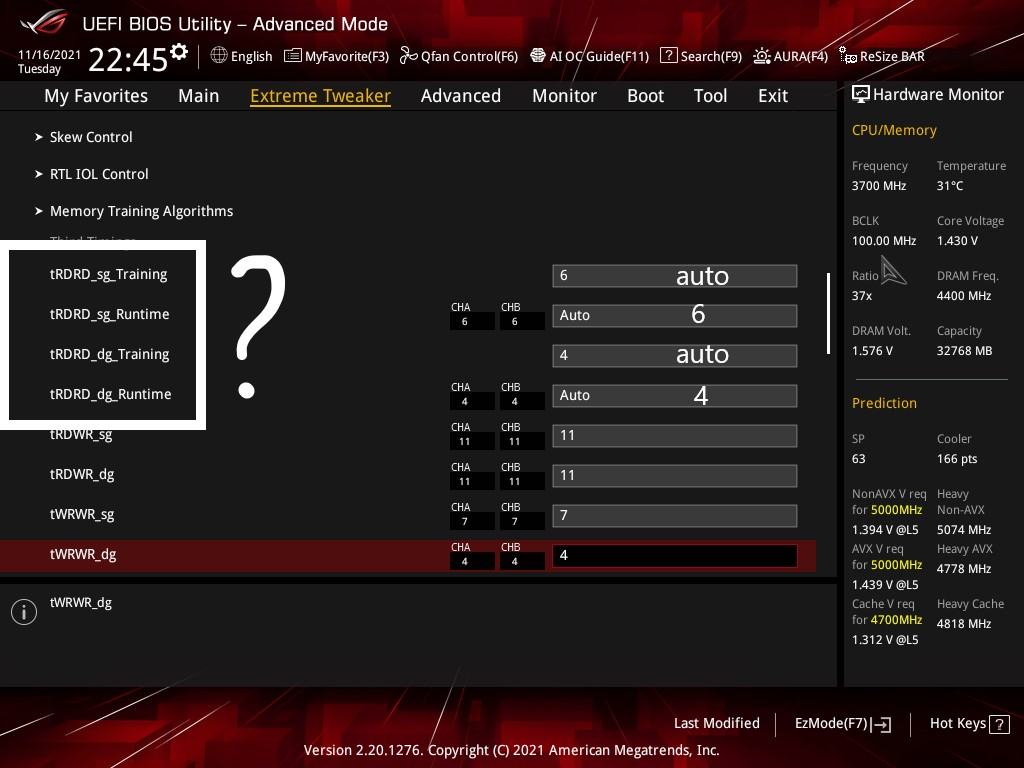Open the AURA(F4) lighting icon

click(x=761, y=56)
